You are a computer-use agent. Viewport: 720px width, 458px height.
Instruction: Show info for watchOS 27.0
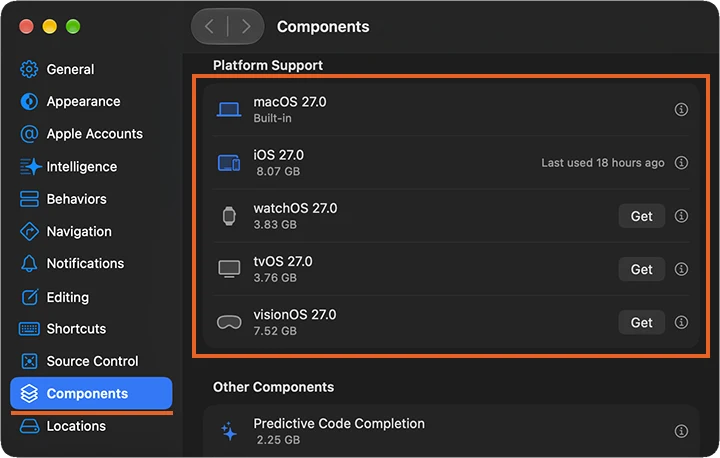(x=681, y=216)
